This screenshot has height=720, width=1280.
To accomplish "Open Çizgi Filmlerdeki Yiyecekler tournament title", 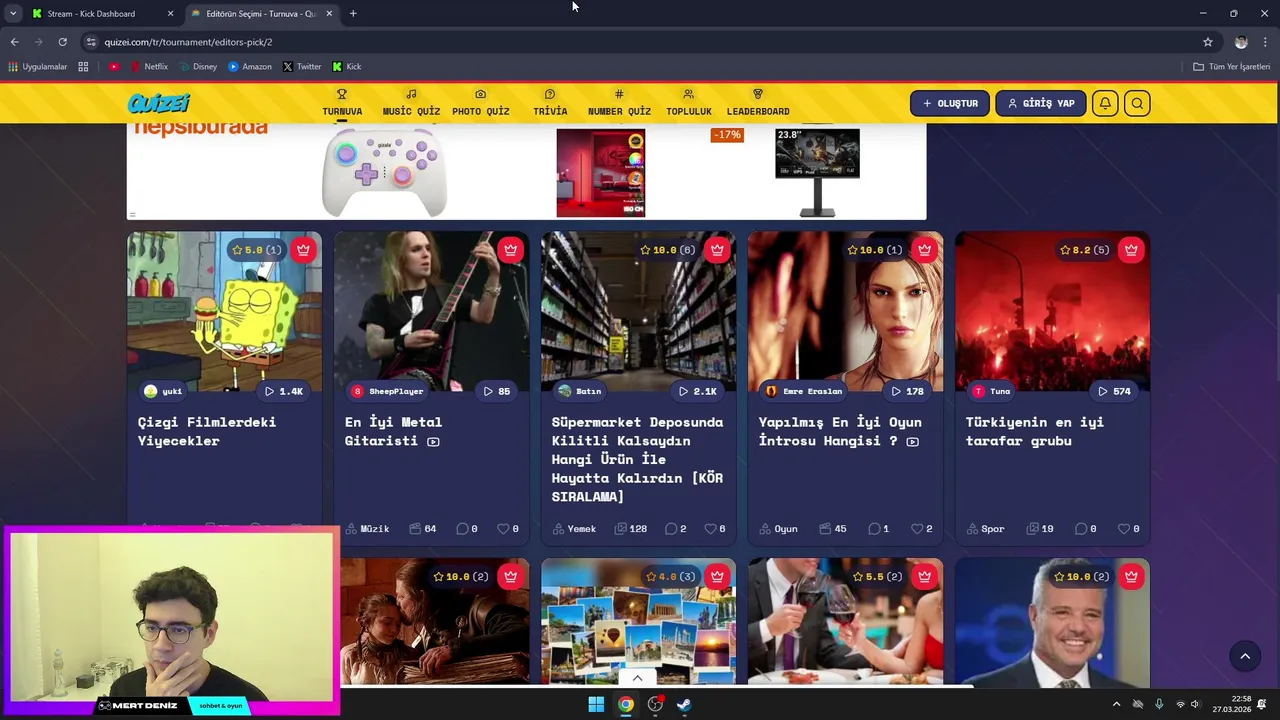I will pyautogui.click(x=207, y=431).
